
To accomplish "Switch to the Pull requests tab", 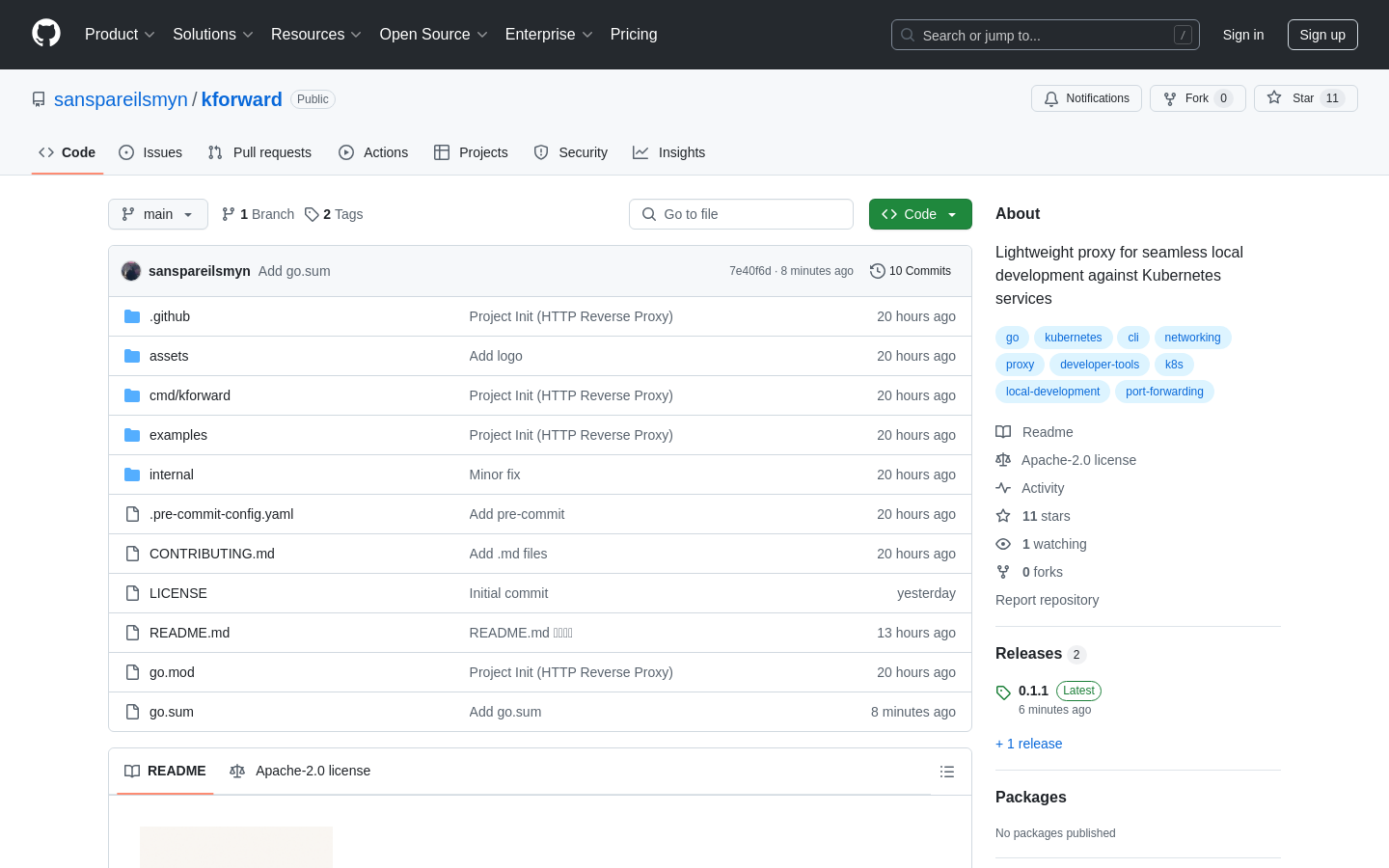I will 259,152.
